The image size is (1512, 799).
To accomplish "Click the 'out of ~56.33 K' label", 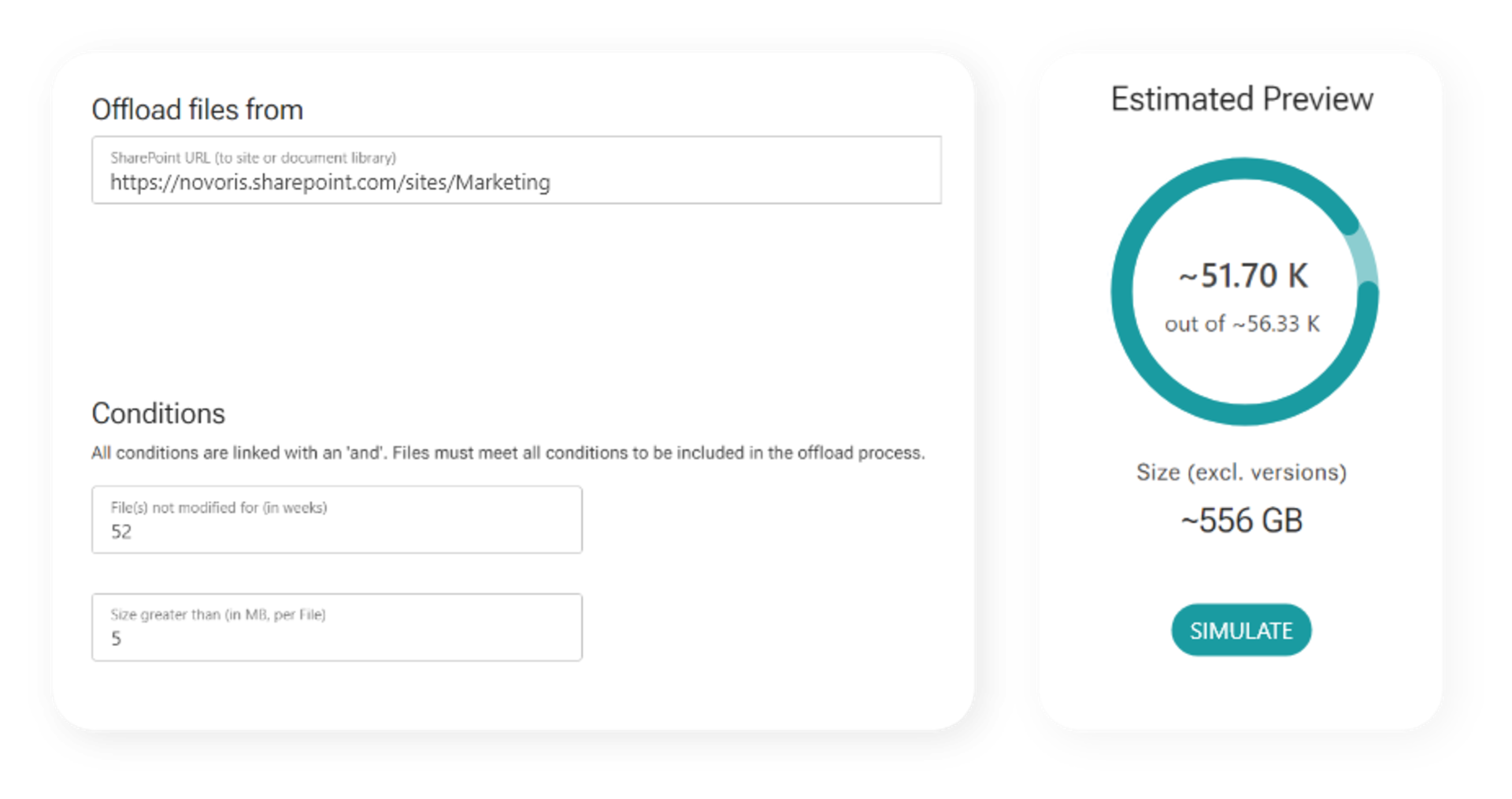I will click(1241, 322).
